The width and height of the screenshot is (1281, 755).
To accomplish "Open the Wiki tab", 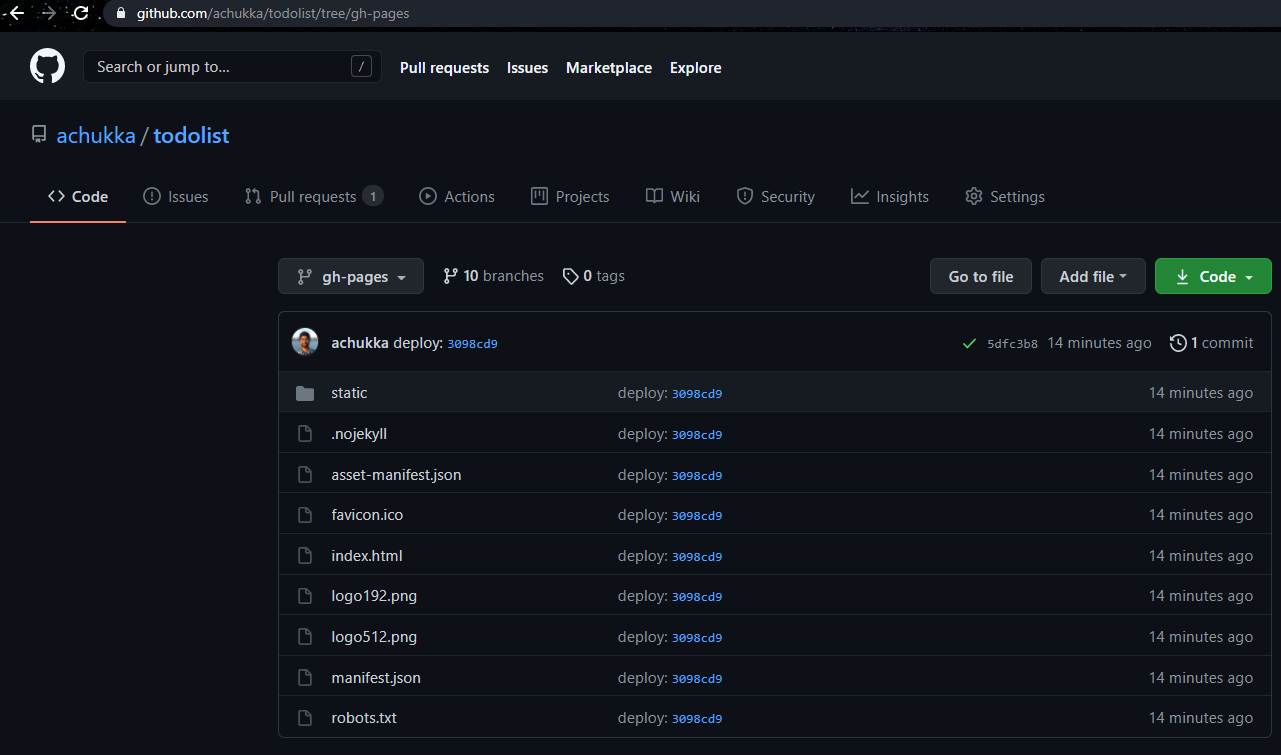I will [673, 197].
